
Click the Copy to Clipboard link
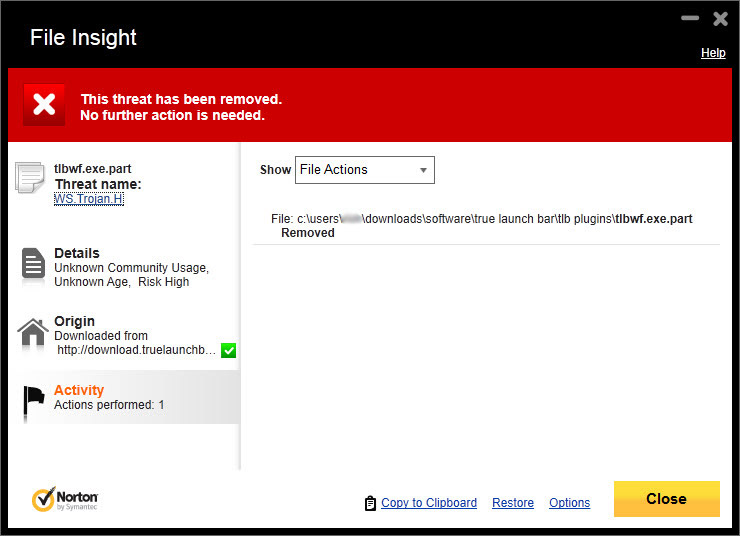pyautogui.click(x=429, y=503)
